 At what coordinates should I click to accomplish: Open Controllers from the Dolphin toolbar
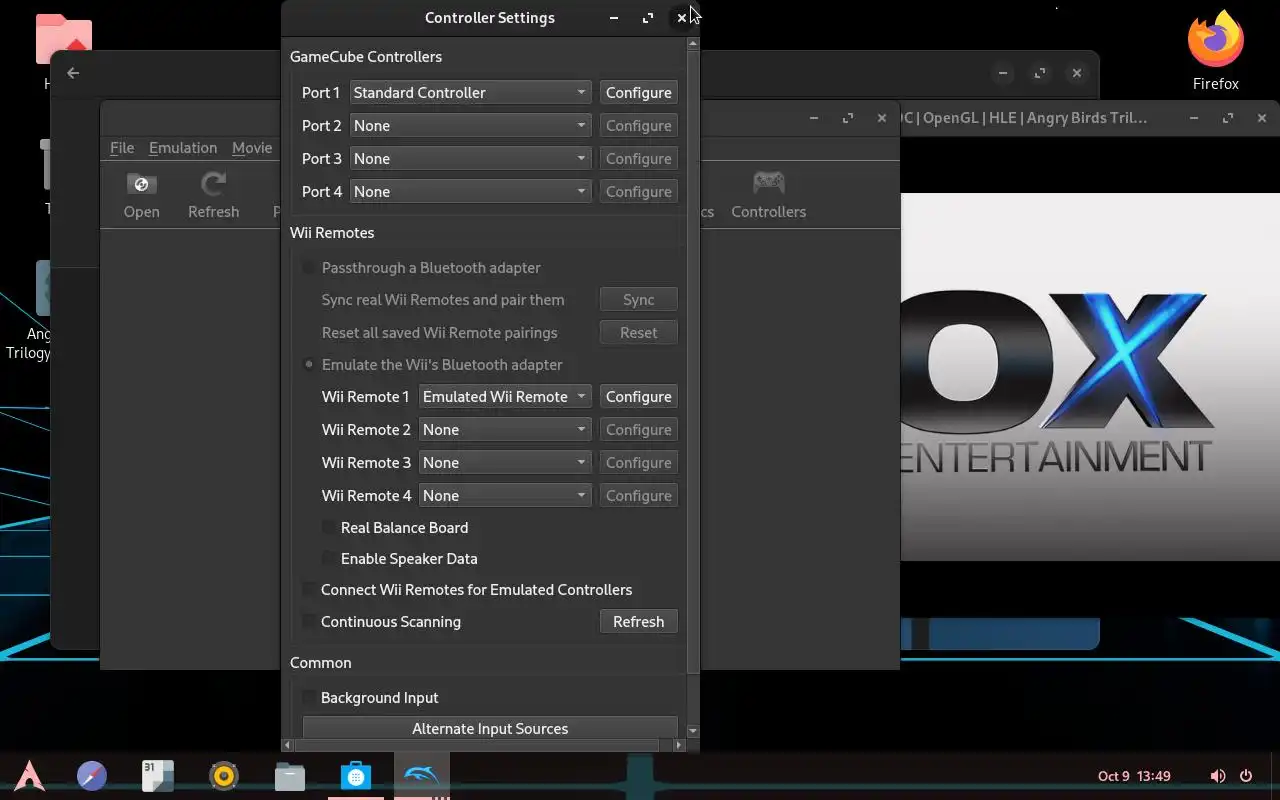point(768,194)
